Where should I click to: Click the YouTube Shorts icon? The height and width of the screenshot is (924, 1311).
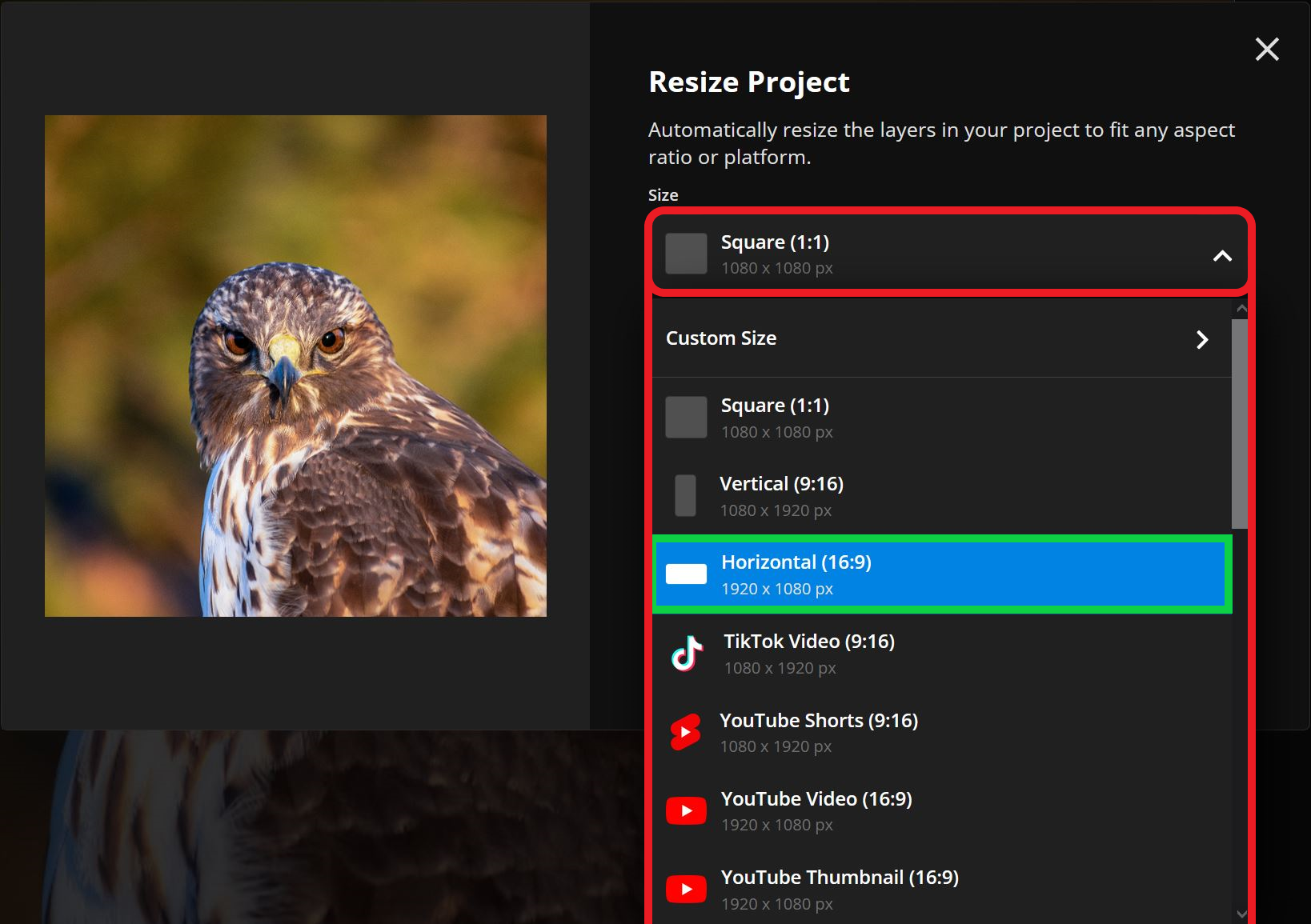(686, 732)
